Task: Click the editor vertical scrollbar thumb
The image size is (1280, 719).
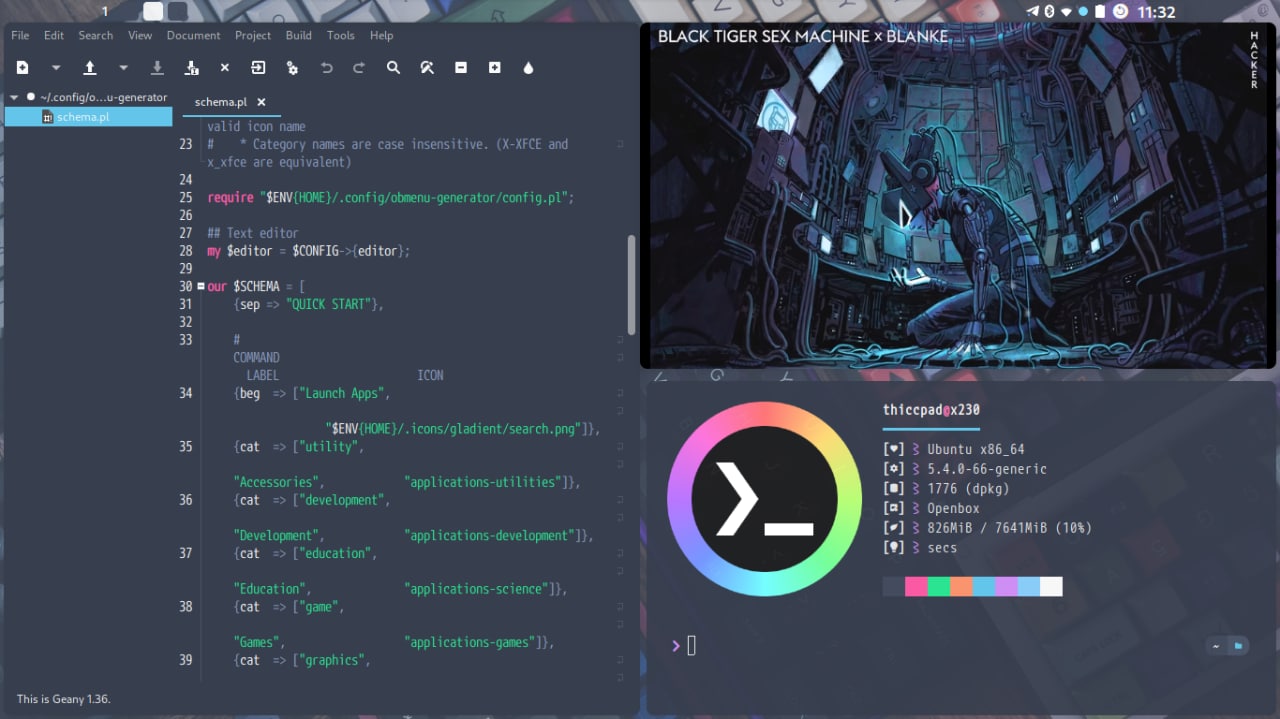Action: [631, 285]
